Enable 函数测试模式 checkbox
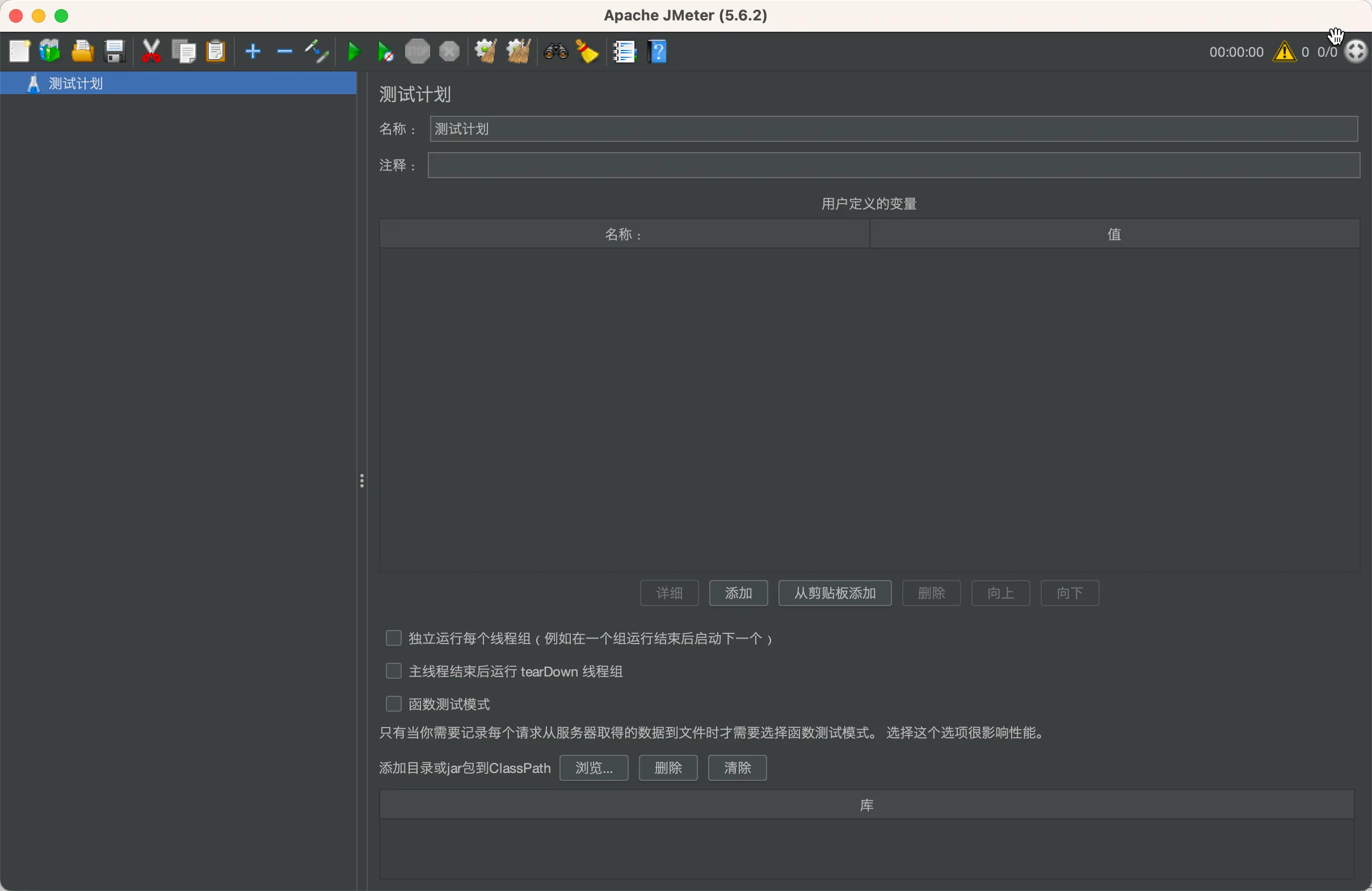 [x=393, y=704]
